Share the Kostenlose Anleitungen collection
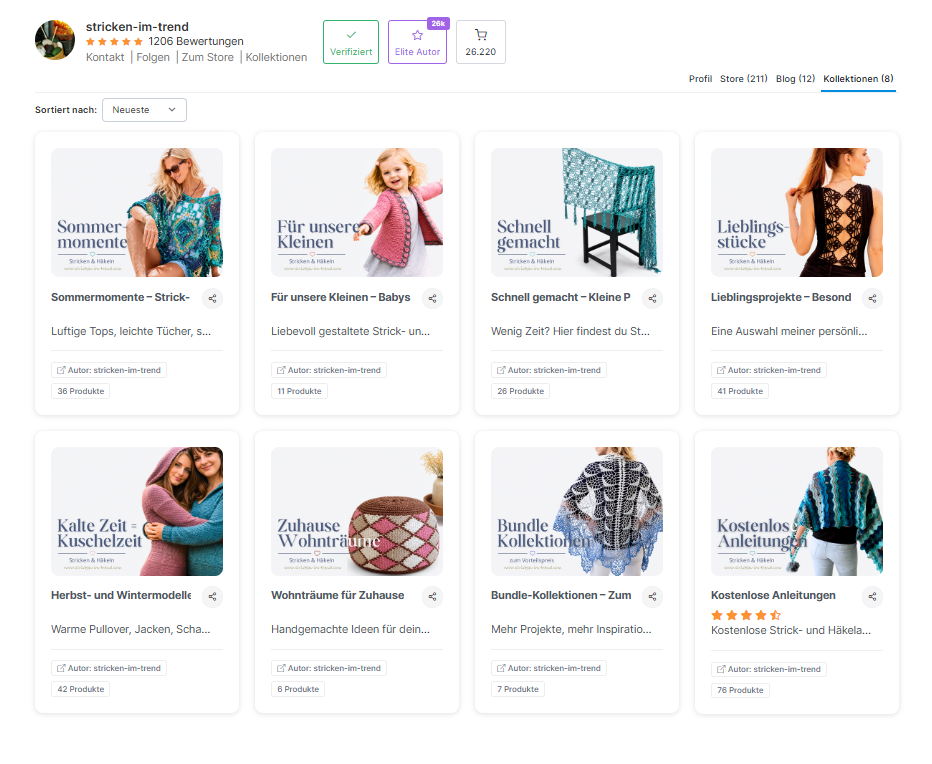Screen dimensions: 932x764 click(872, 596)
